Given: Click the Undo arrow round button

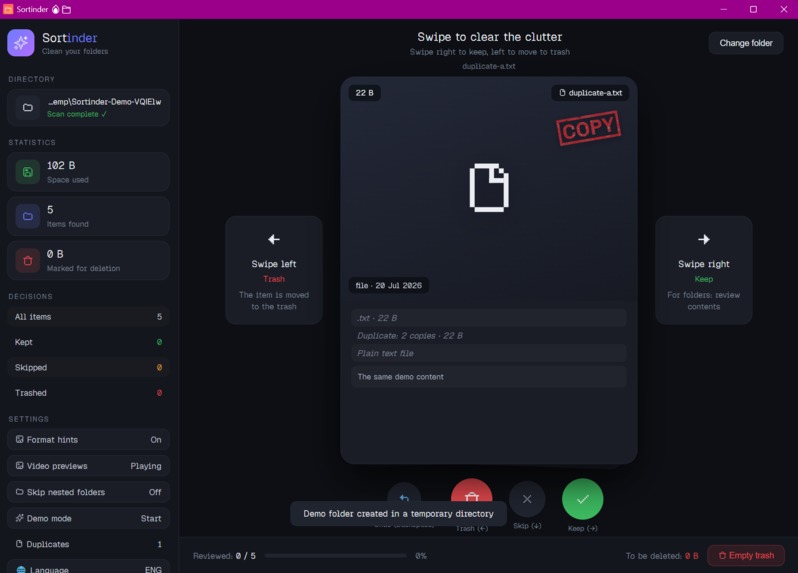Looking at the screenshot, I should coord(404,498).
